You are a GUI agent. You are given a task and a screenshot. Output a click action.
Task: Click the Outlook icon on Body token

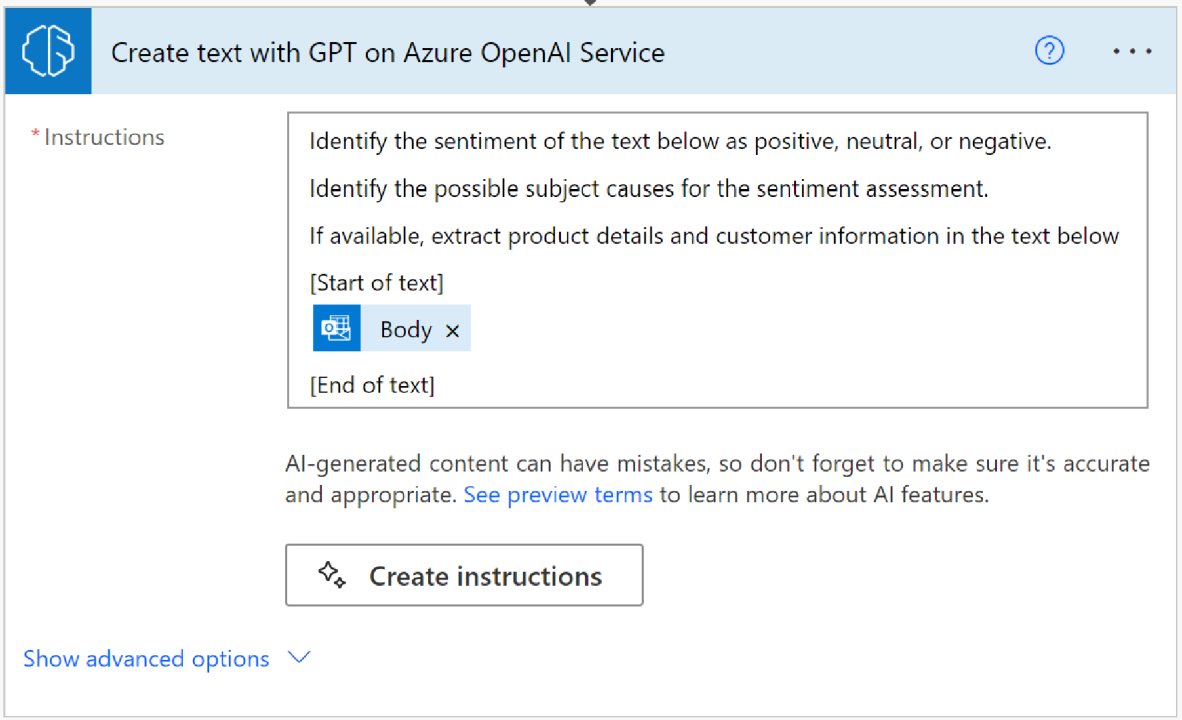click(337, 329)
